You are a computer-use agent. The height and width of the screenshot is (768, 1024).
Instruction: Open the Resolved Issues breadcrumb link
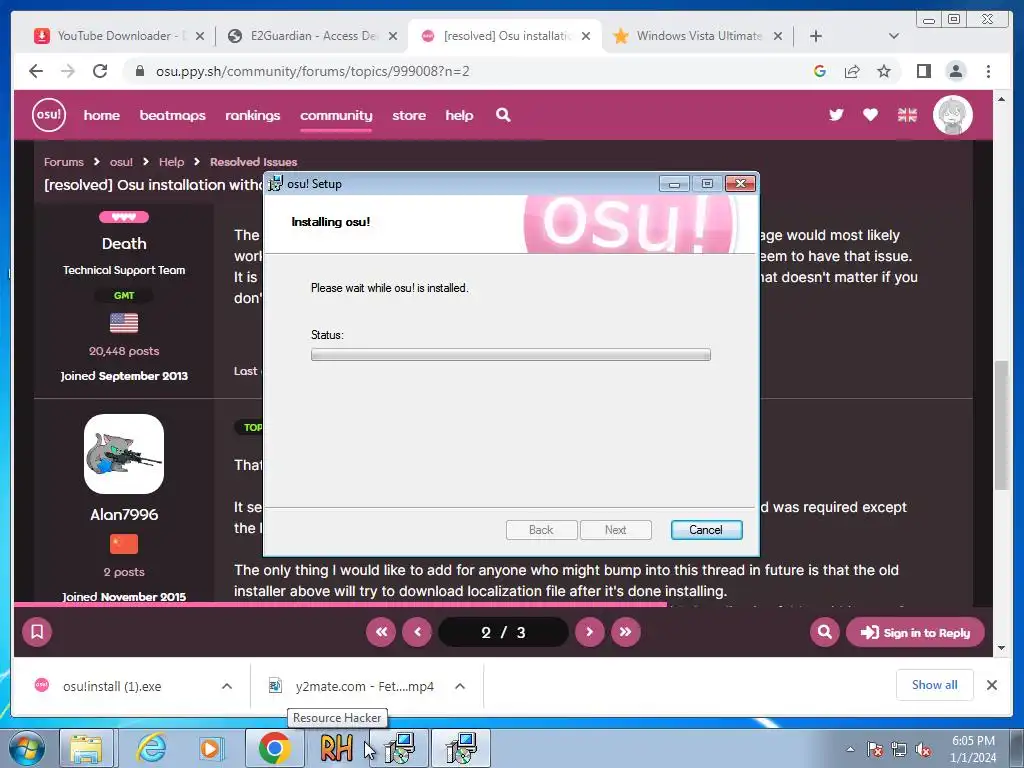click(x=253, y=162)
